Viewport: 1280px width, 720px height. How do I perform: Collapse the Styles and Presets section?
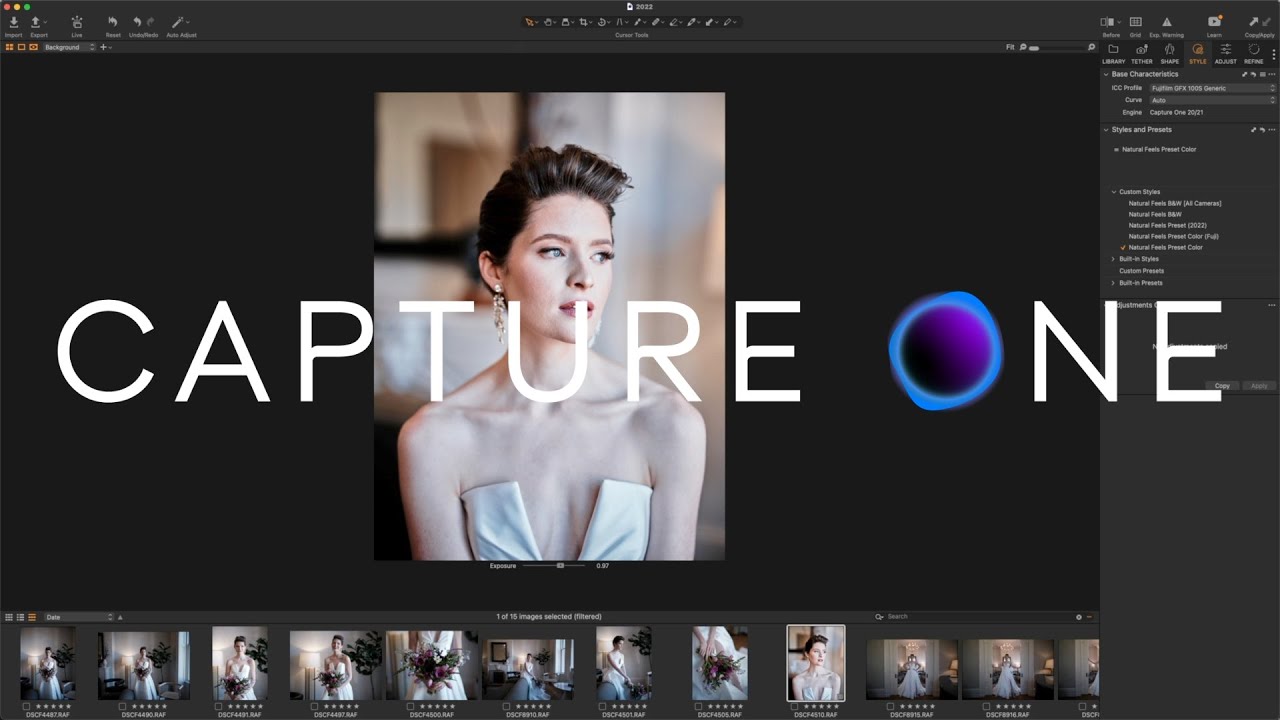(1106, 130)
